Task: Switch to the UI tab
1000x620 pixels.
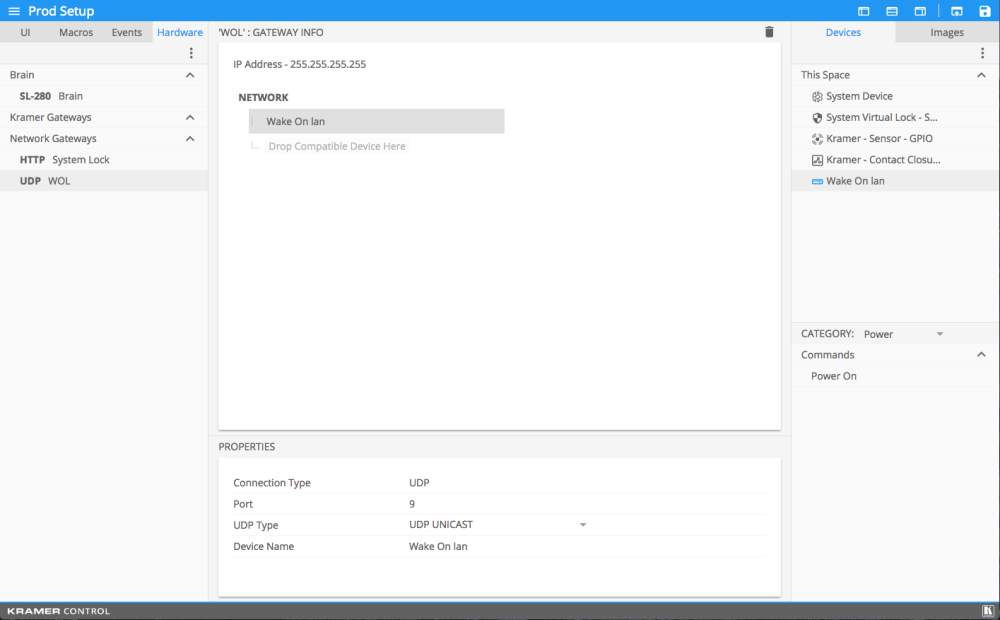Action: click(25, 32)
